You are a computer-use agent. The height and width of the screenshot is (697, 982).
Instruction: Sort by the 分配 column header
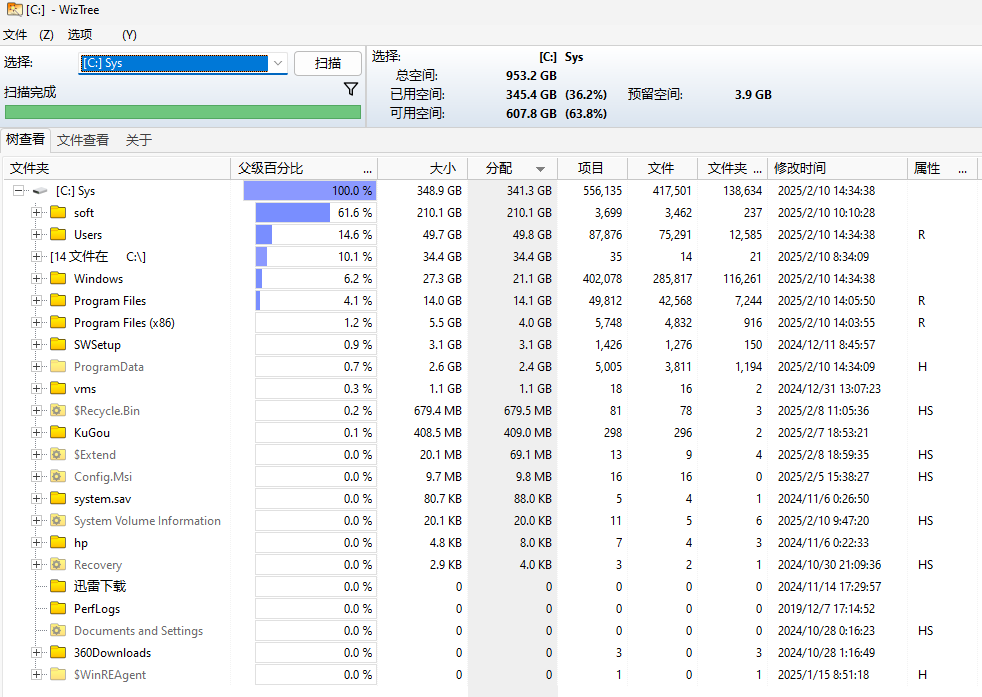coord(512,168)
